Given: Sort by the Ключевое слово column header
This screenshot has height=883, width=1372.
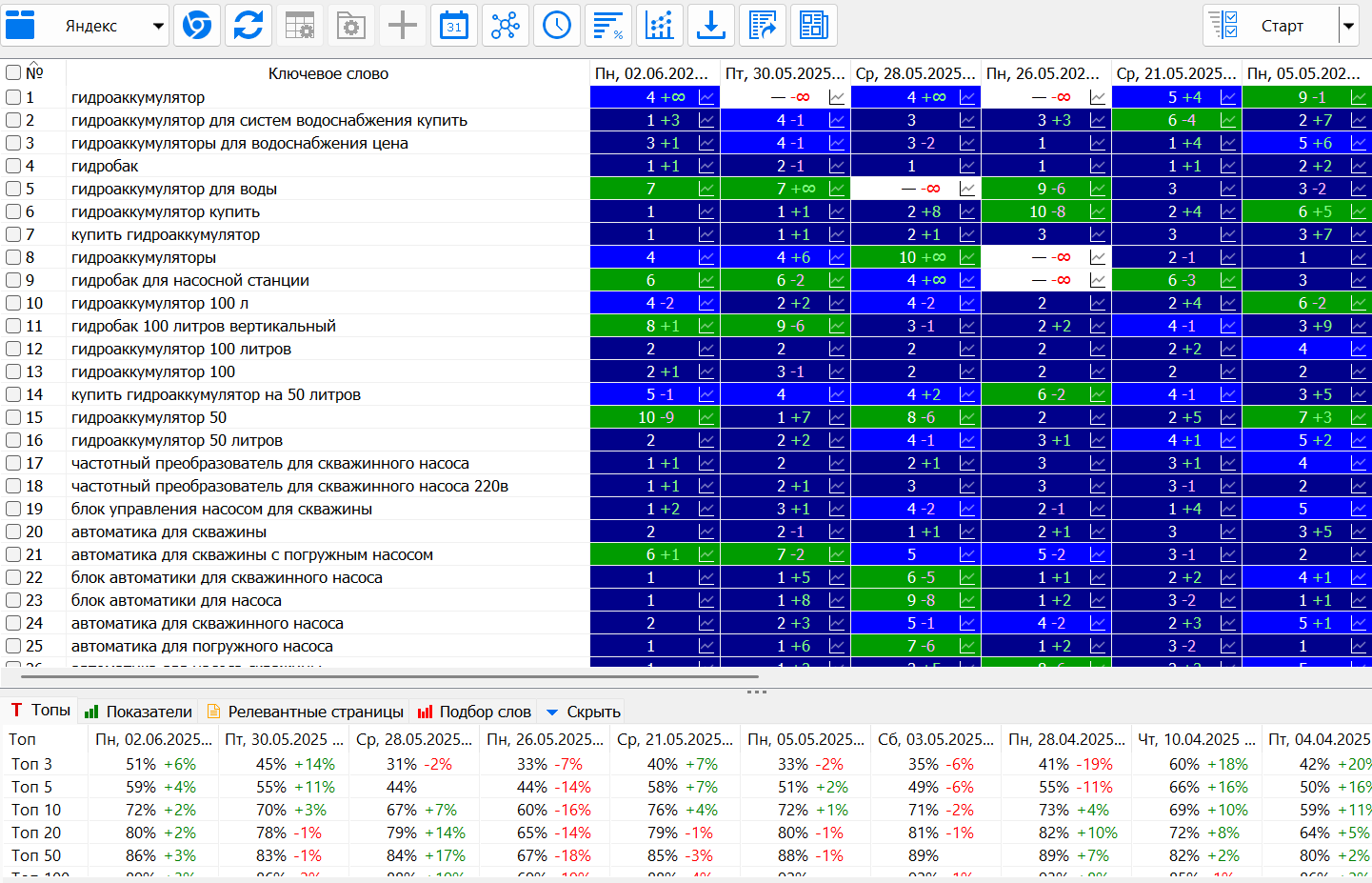Looking at the screenshot, I should pos(328,73).
